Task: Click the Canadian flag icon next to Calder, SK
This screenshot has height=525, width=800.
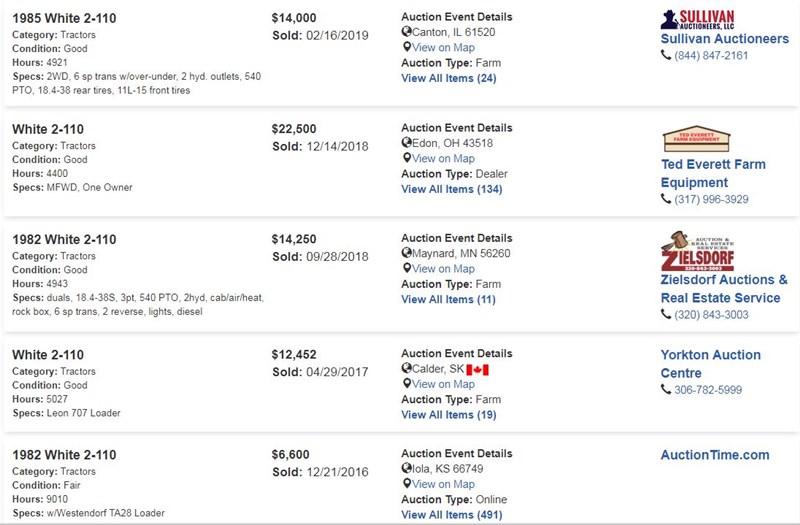Action: pyautogui.click(x=478, y=369)
